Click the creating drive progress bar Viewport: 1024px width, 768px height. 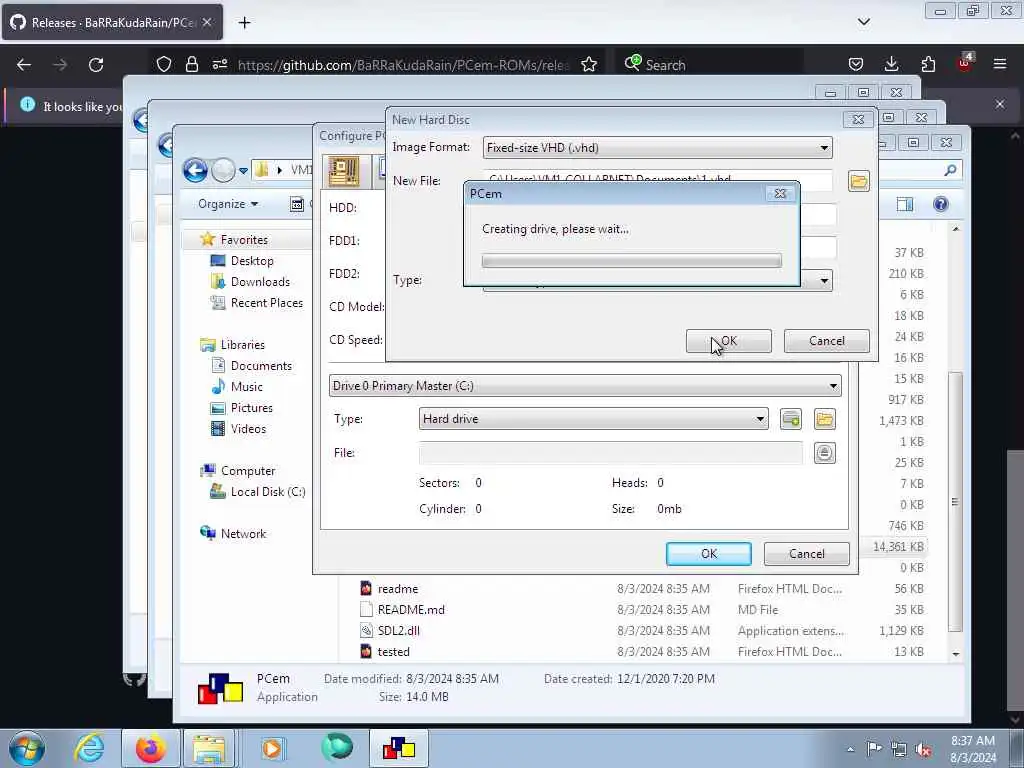click(632, 261)
